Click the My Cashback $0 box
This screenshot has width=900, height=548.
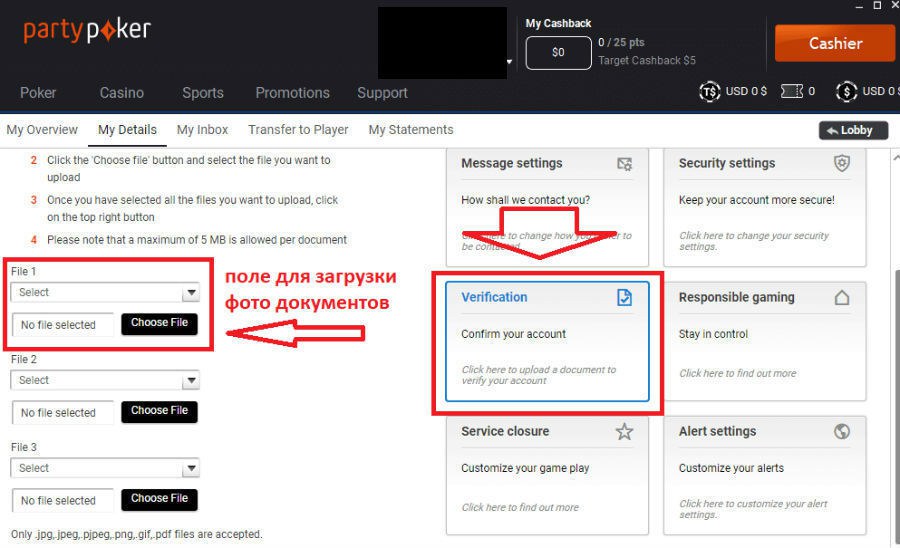click(x=557, y=52)
